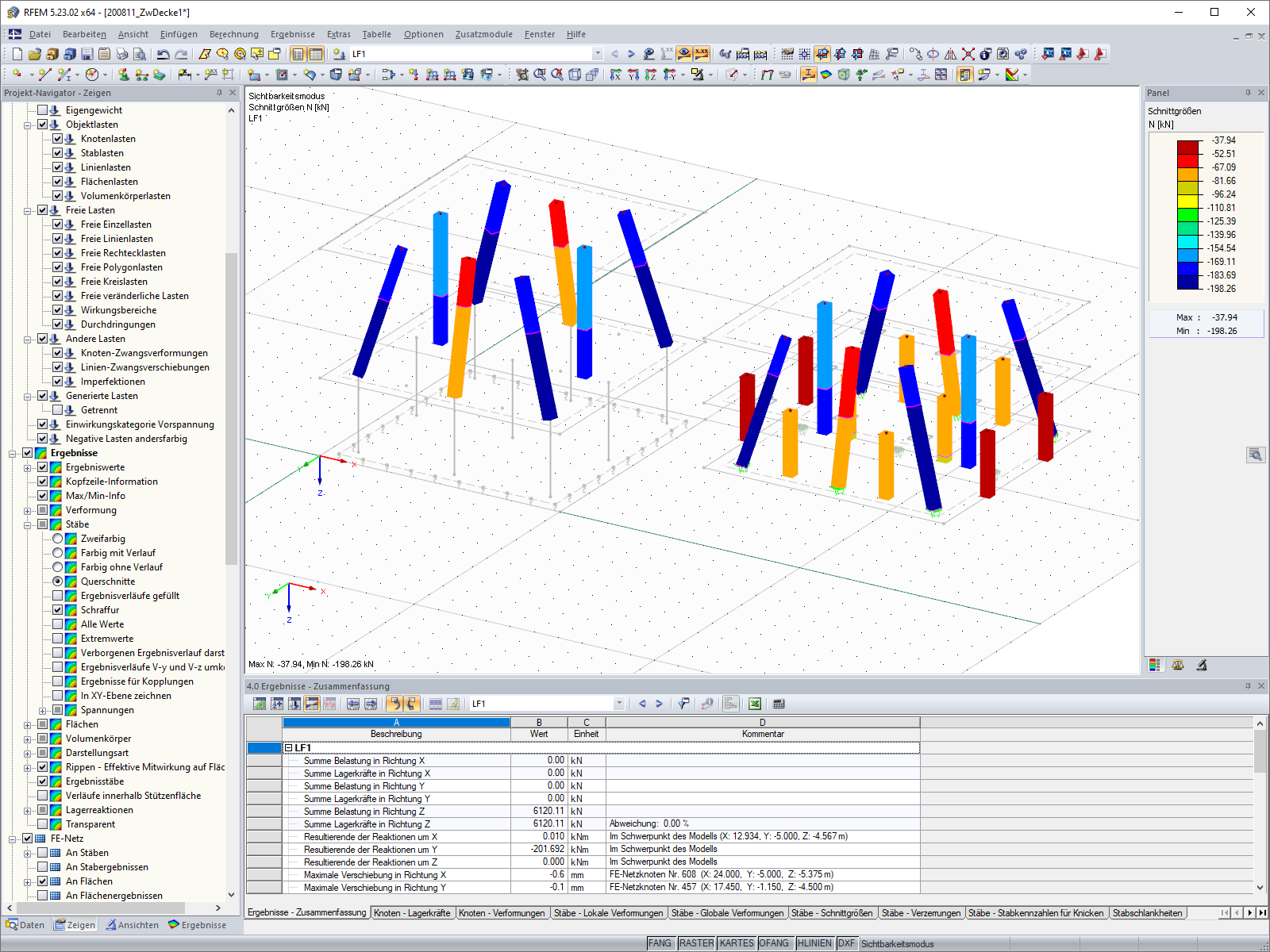1270x952 pixels.
Task: Redo the last action
Action: [x=181, y=54]
